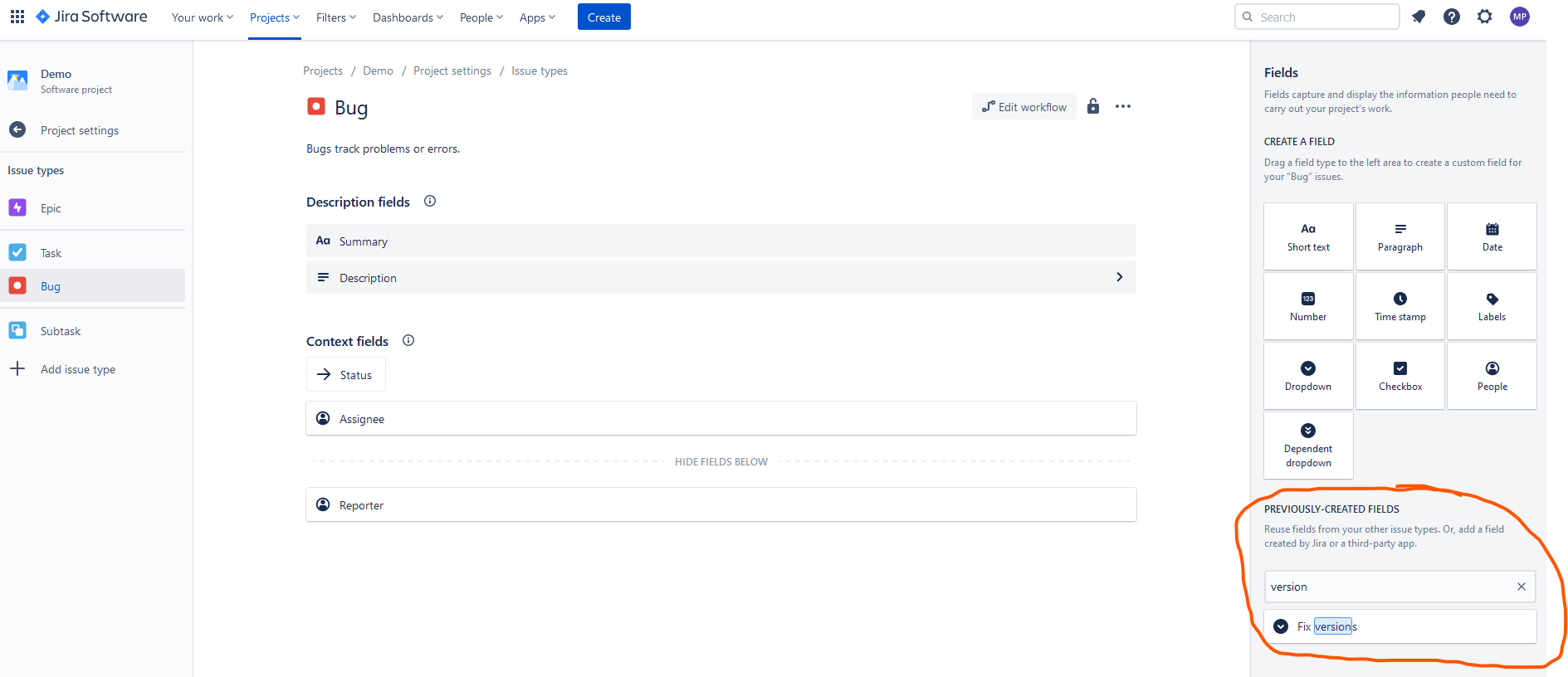Select the Checkbox field type
Viewport: 1568px width, 677px height.
(1400, 376)
